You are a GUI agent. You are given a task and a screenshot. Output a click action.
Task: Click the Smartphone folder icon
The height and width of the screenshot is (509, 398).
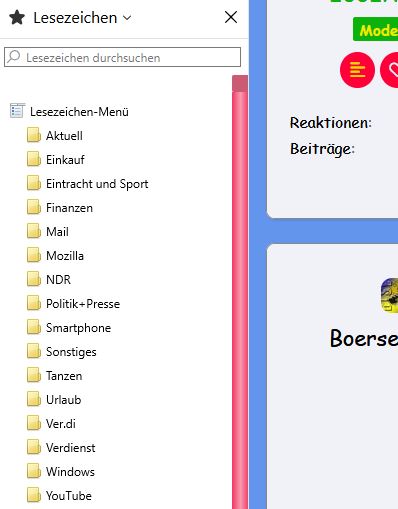[34, 327]
